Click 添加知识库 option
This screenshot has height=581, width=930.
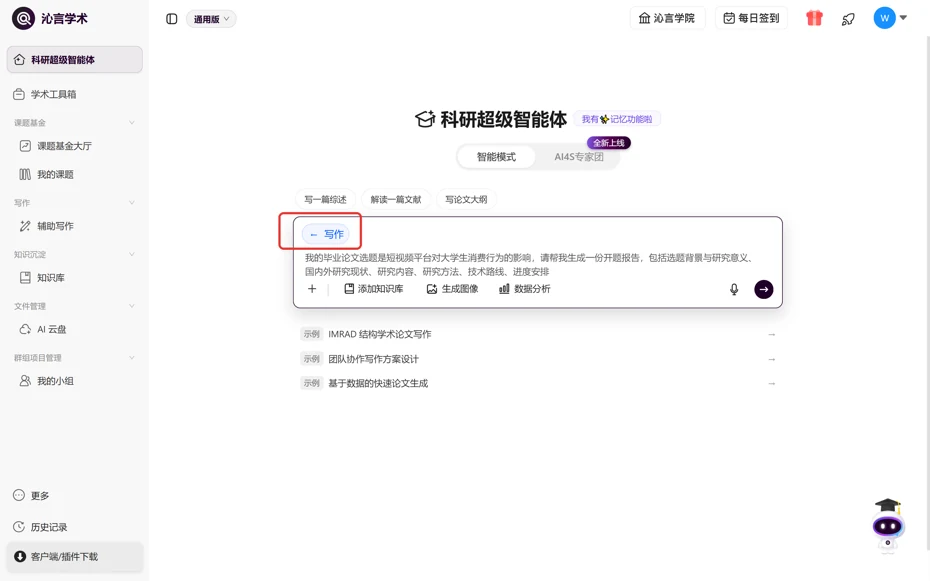click(374, 289)
